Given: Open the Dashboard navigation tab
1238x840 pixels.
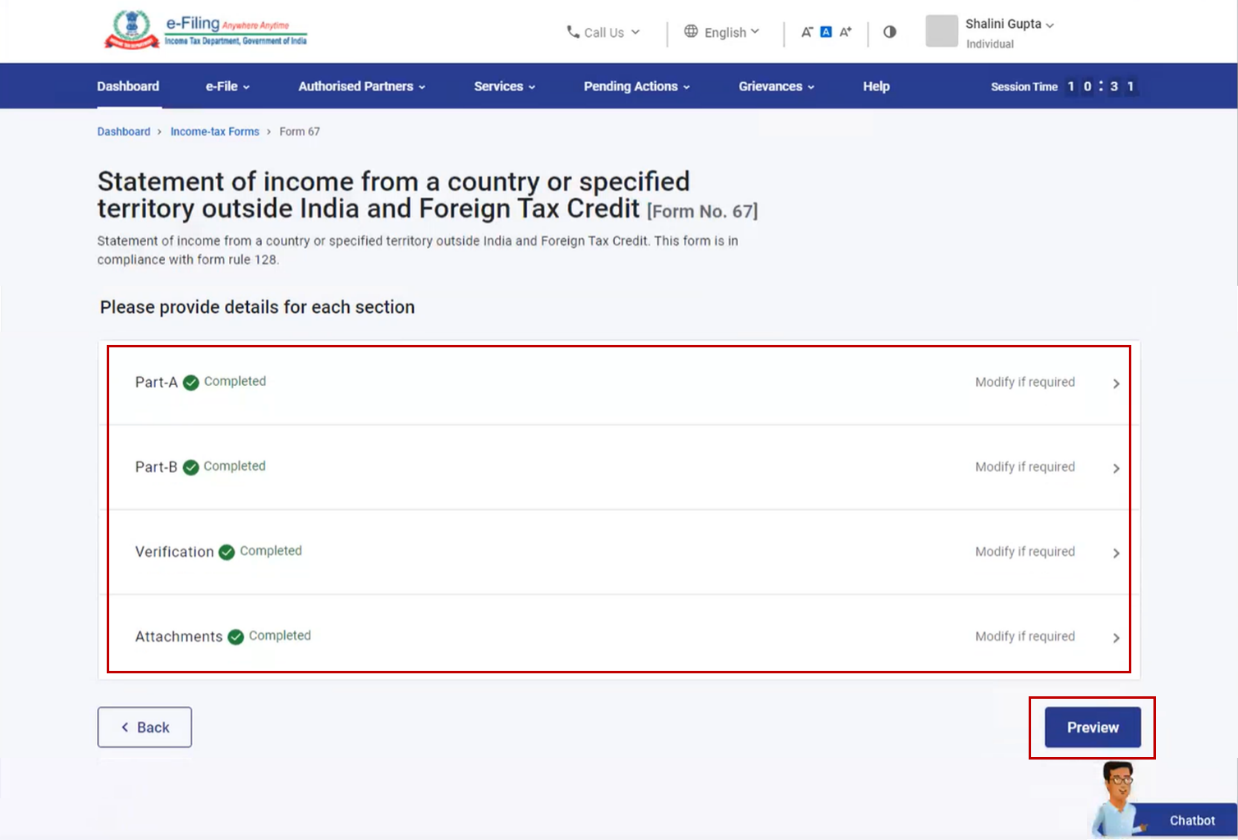Looking at the screenshot, I should 128,87.
